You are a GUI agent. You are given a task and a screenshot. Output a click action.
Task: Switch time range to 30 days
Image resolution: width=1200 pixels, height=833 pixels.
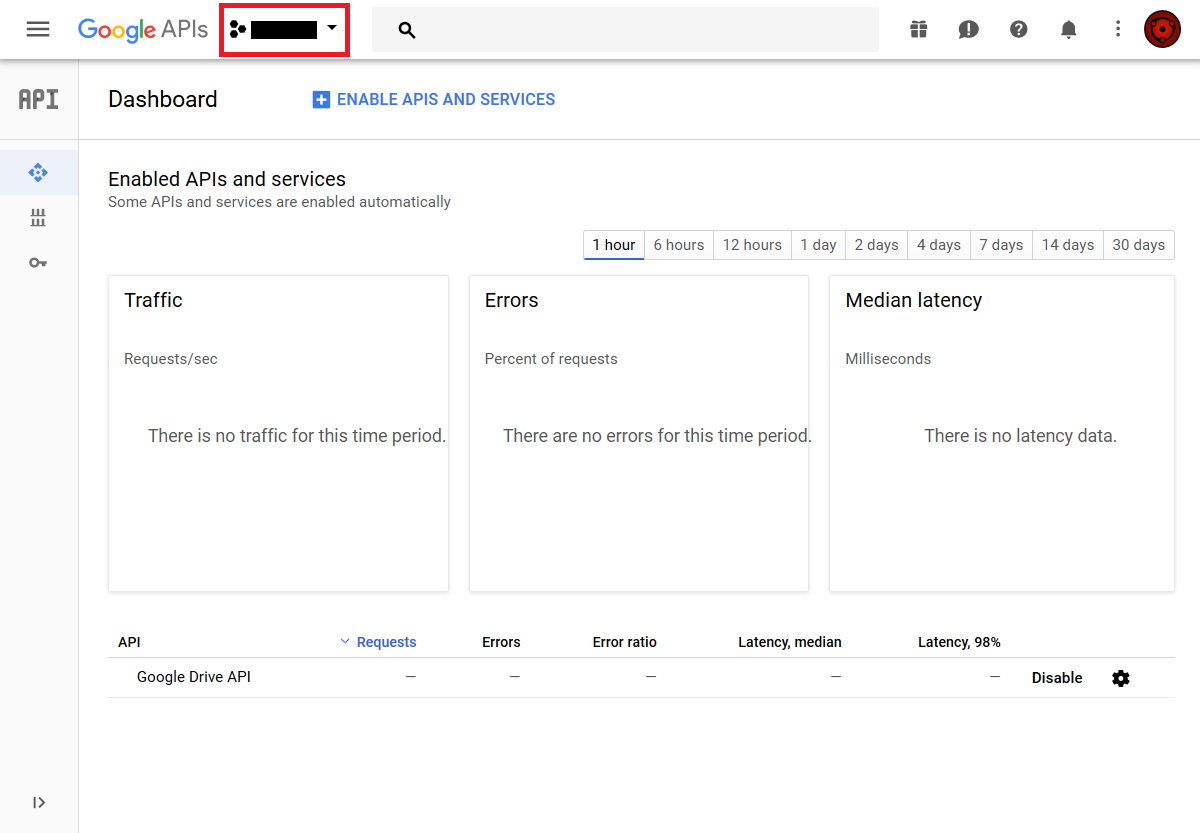point(1138,244)
